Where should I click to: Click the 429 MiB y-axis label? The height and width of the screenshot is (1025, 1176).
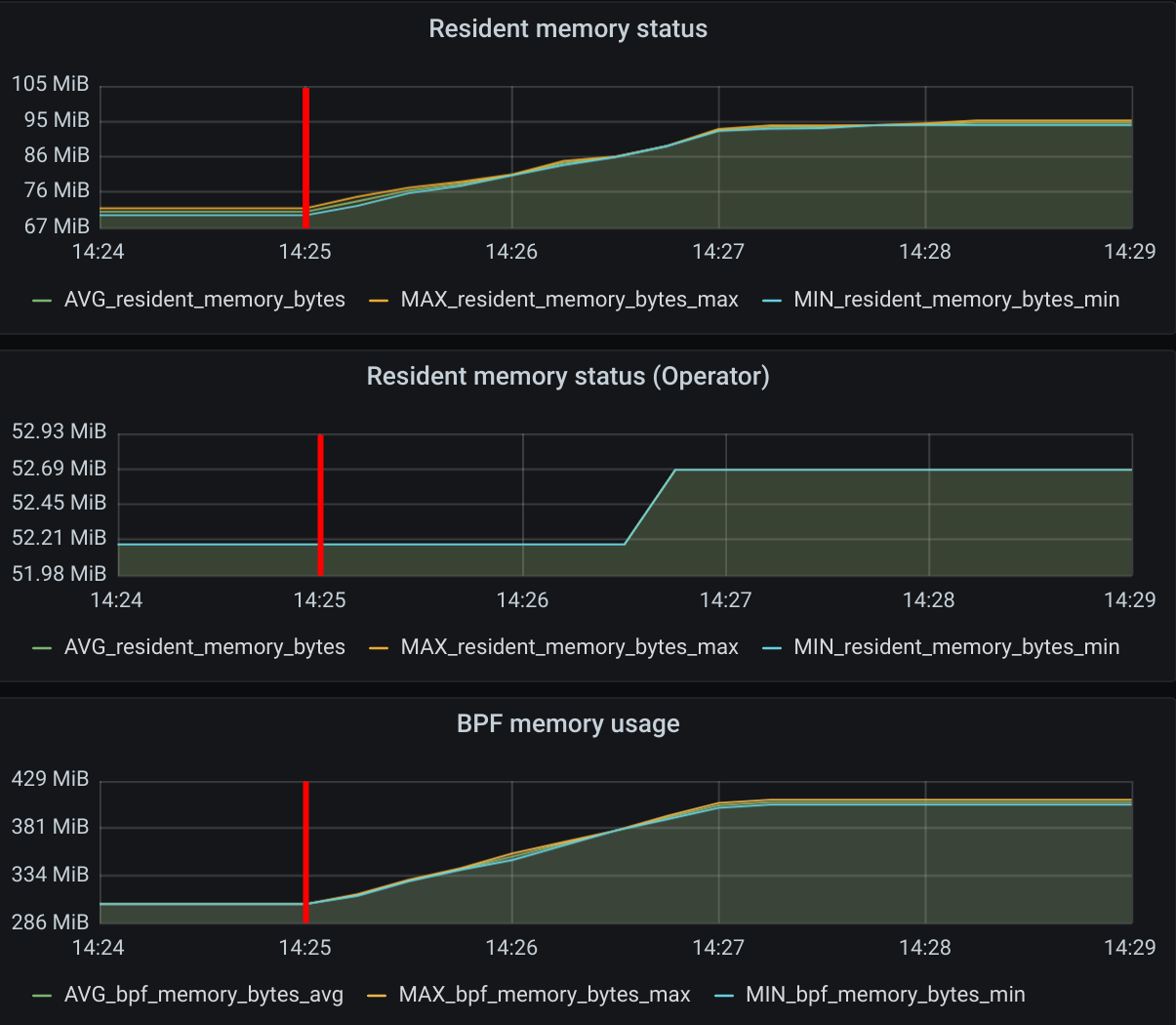tap(50, 779)
